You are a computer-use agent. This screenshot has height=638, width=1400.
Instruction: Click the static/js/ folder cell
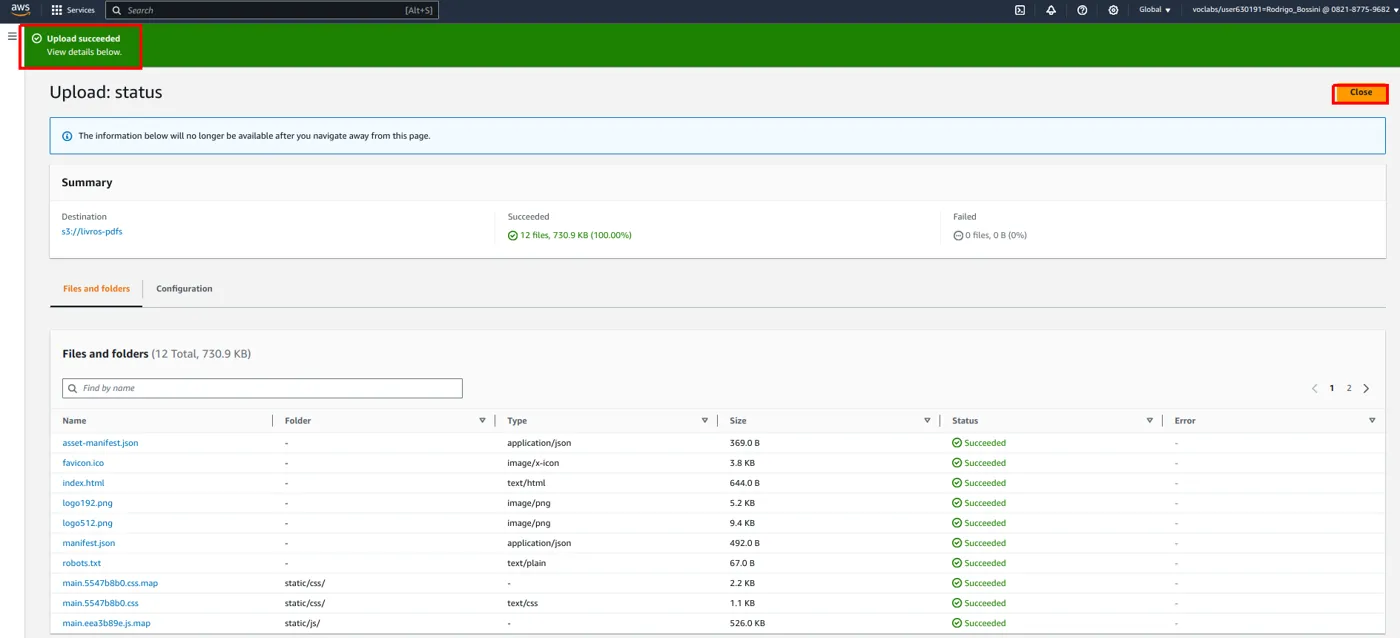[302, 623]
